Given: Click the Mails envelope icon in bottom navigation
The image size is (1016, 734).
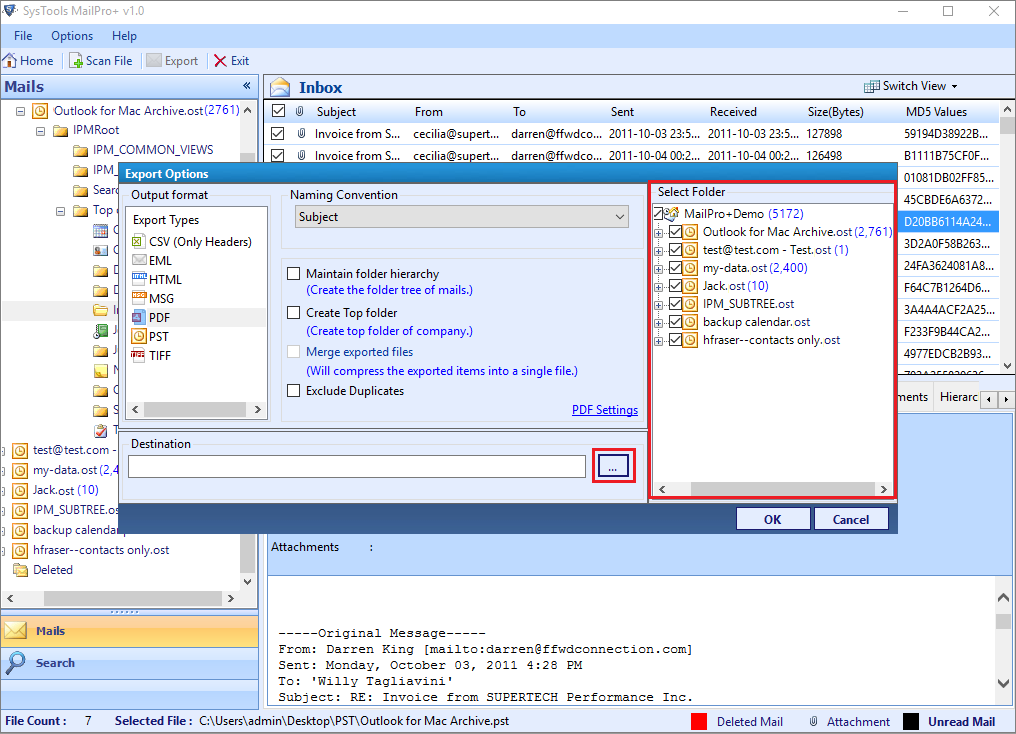Looking at the screenshot, I should pos(16,630).
